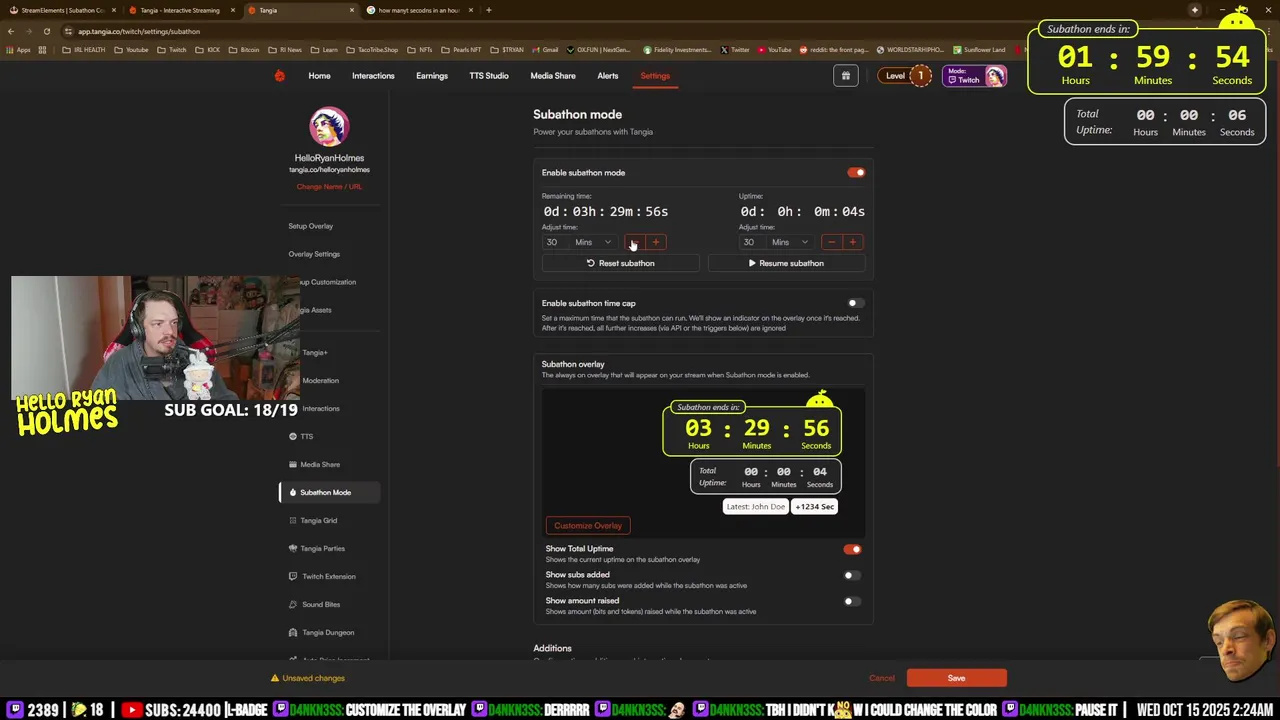Image resolution: width=1280 pixels, height=720 pixels.
Task: Open the Interactions tab in the navbar
Action: tap(373, 76)
